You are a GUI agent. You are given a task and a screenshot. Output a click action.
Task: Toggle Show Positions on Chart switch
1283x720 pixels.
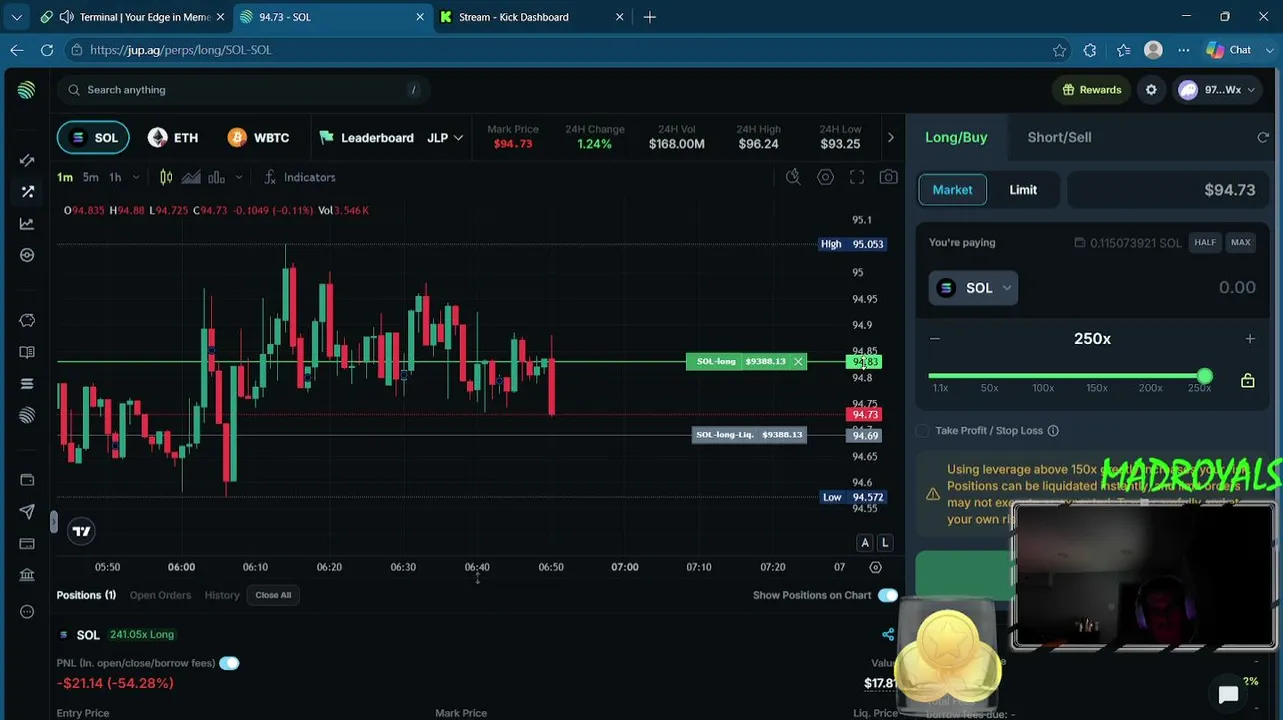tap(887, 595)
